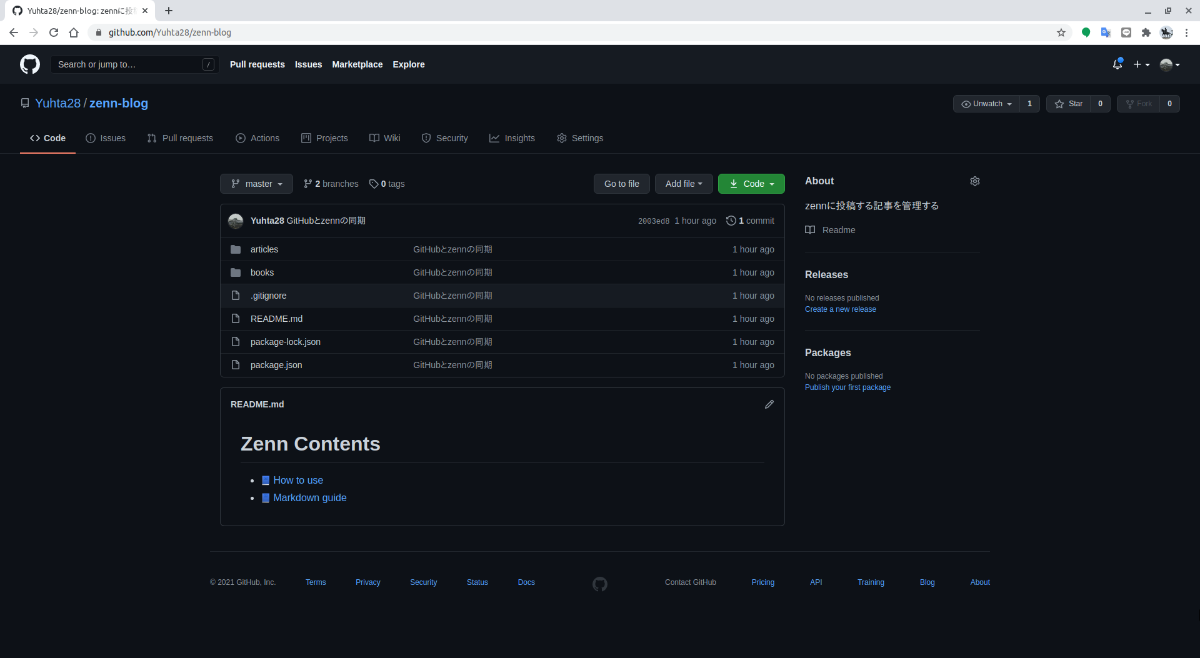This screenshot has width=1200, height=658.
Task: Click the Go to file button
Action: 621,184
